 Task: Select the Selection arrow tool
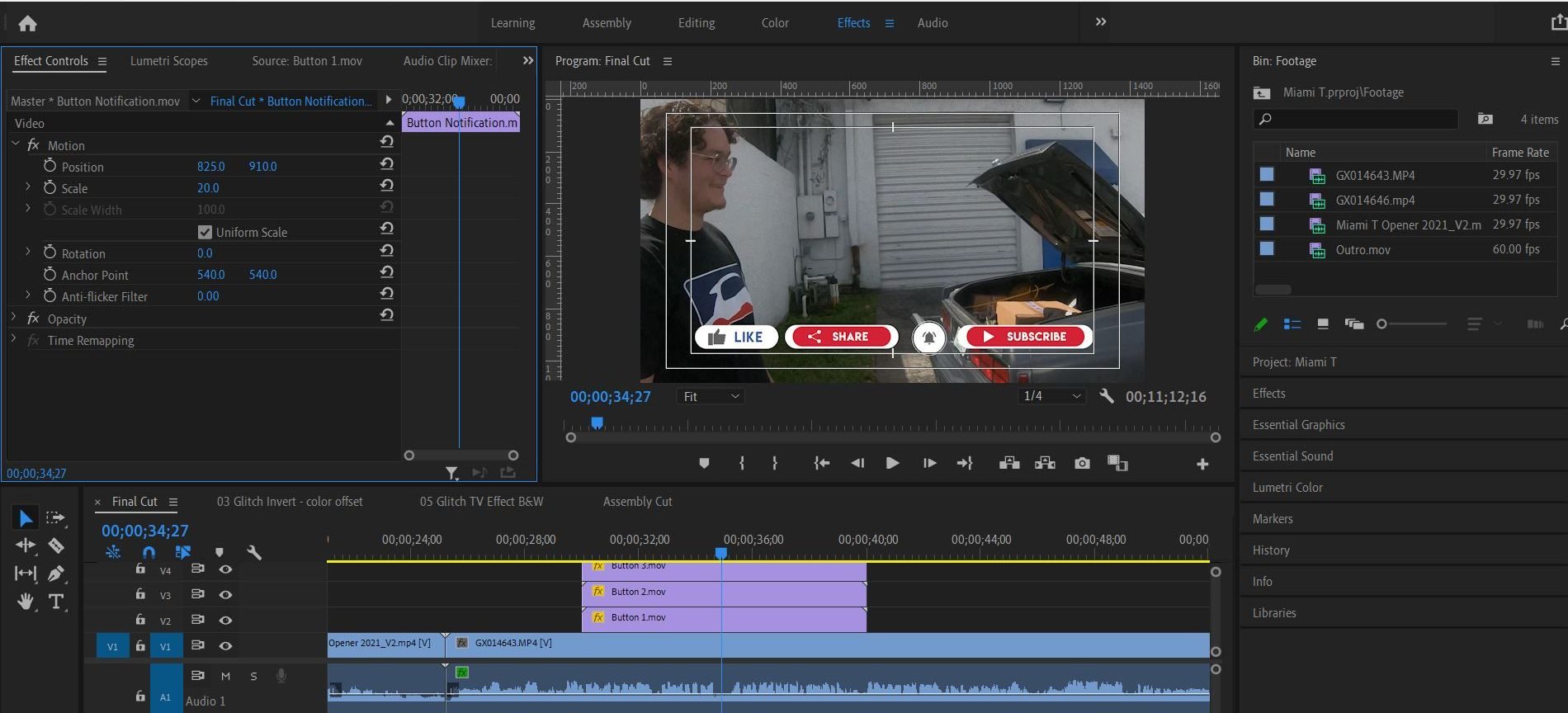pos(26,518)
